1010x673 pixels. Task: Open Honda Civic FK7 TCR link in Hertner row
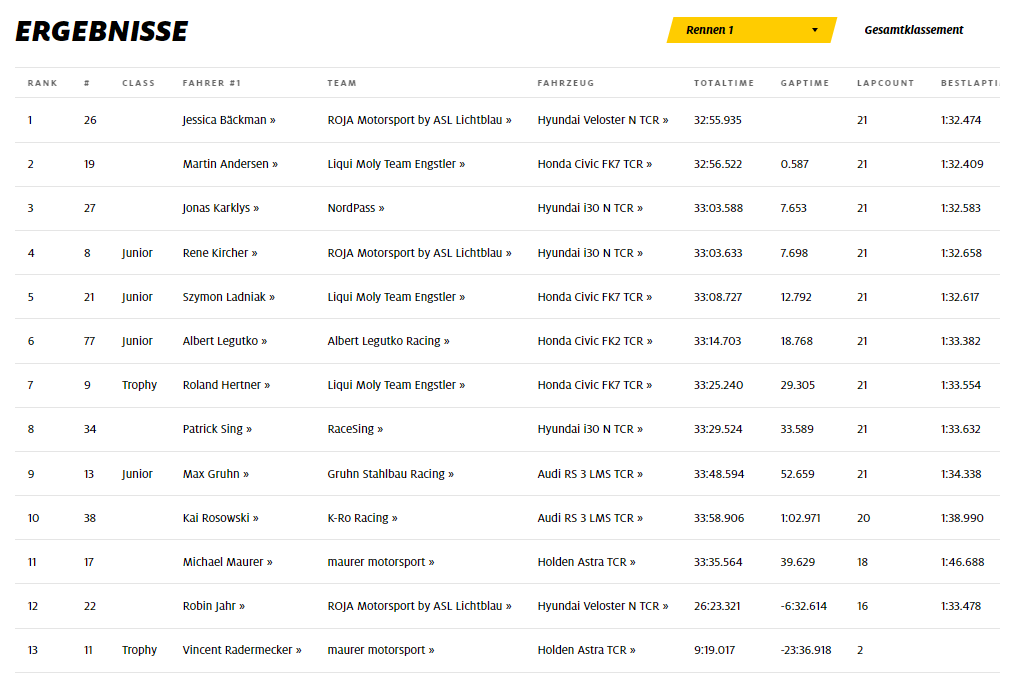595,385
